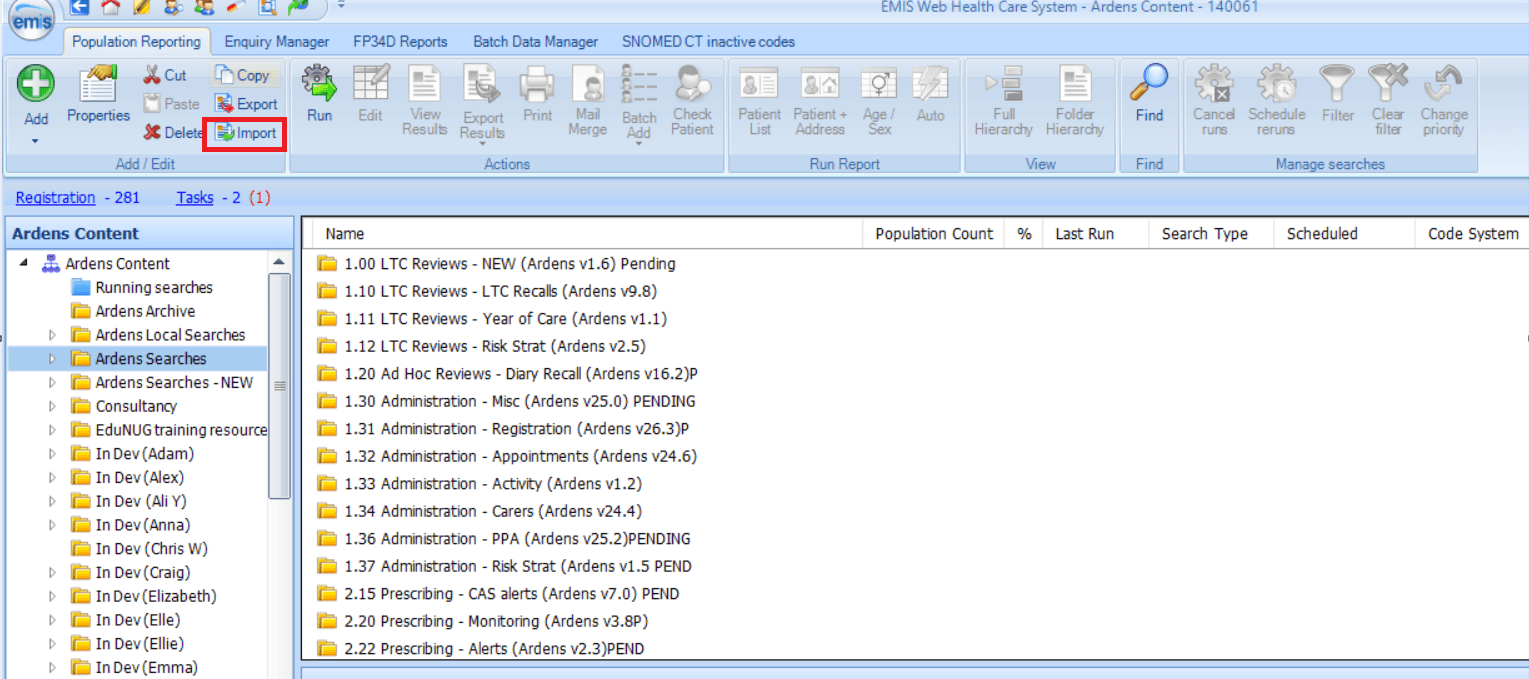Switch to Full Hierarchy view
Viewport: 1529px width, 679px height.
1003,101
